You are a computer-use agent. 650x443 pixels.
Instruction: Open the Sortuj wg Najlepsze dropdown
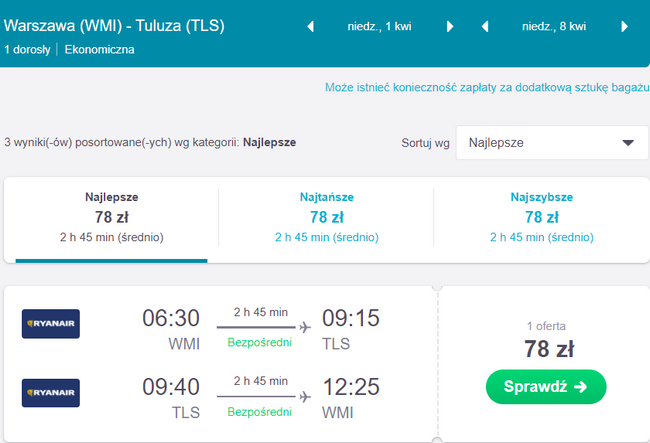552,143
